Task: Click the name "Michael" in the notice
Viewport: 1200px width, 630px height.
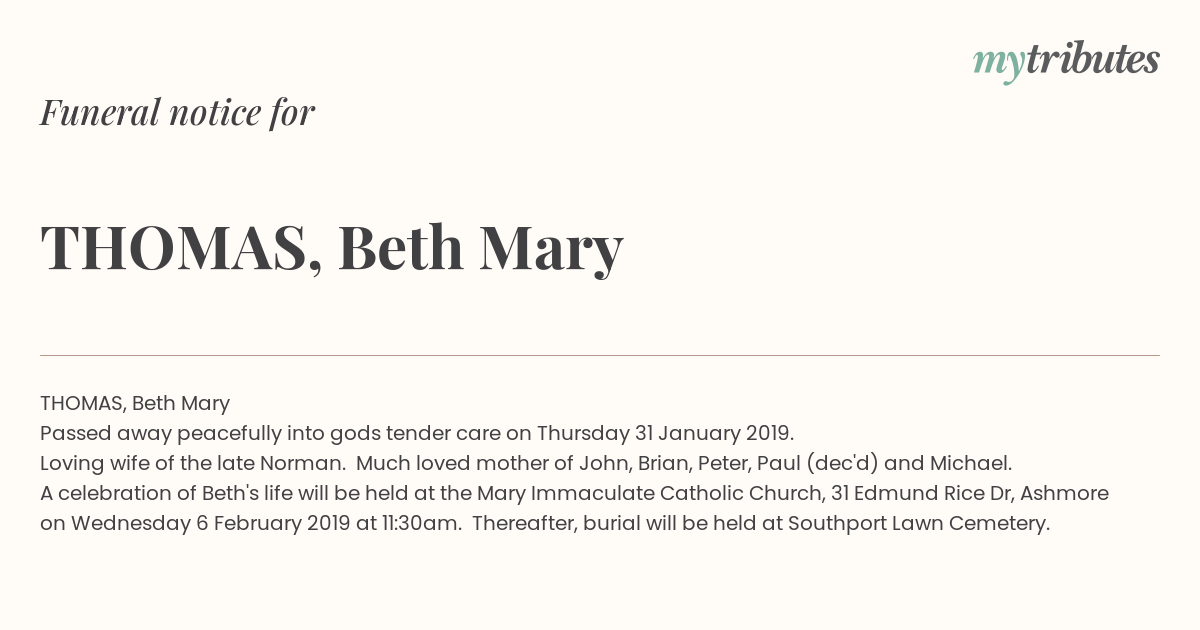Action: tap(969, 464)
